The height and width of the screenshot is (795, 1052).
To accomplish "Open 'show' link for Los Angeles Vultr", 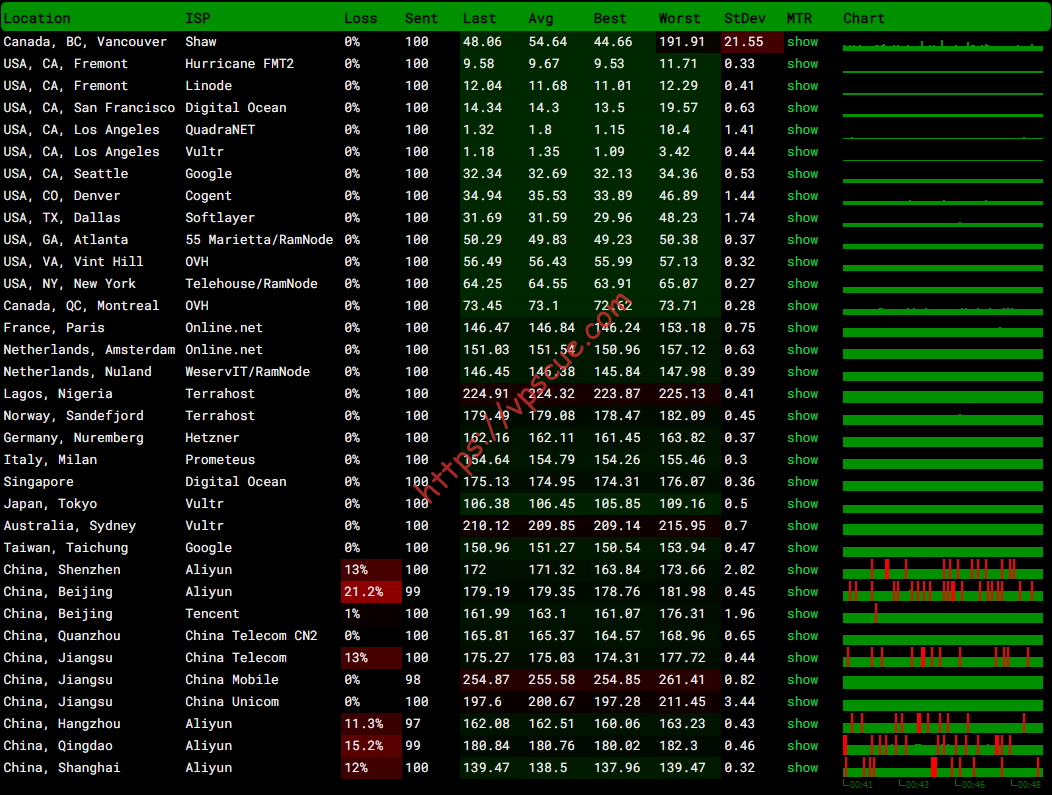I will coord(802,152).
